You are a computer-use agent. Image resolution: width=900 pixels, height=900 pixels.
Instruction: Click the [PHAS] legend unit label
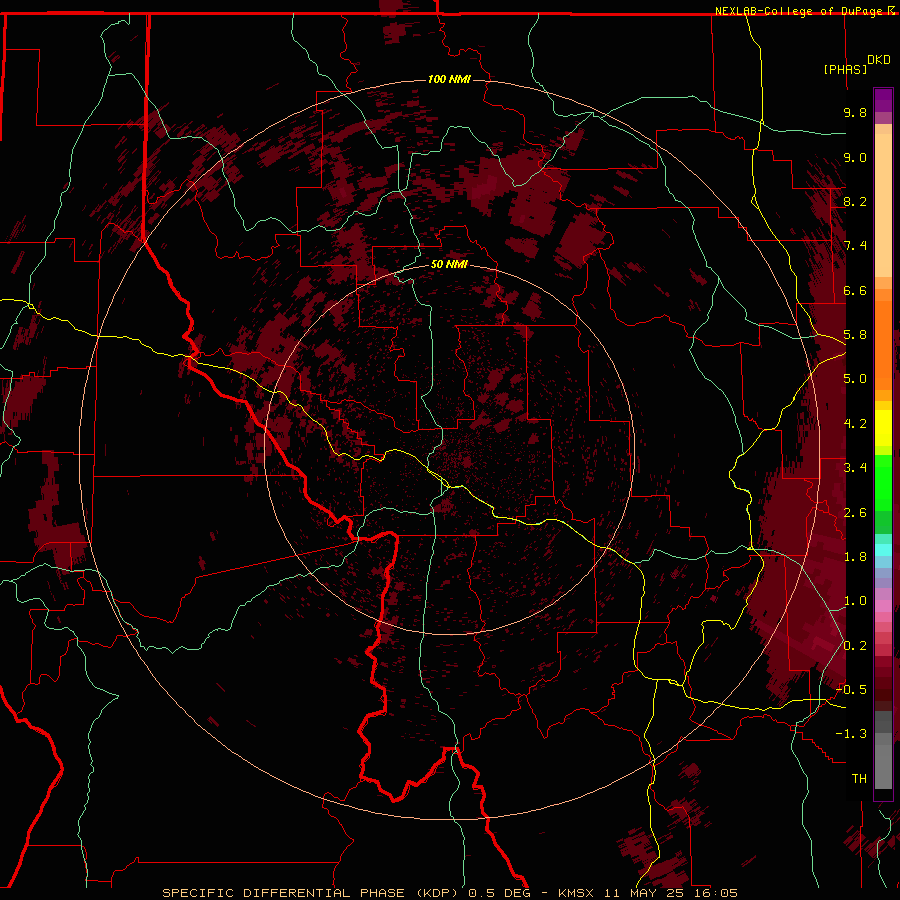click(x=845, y=69)
